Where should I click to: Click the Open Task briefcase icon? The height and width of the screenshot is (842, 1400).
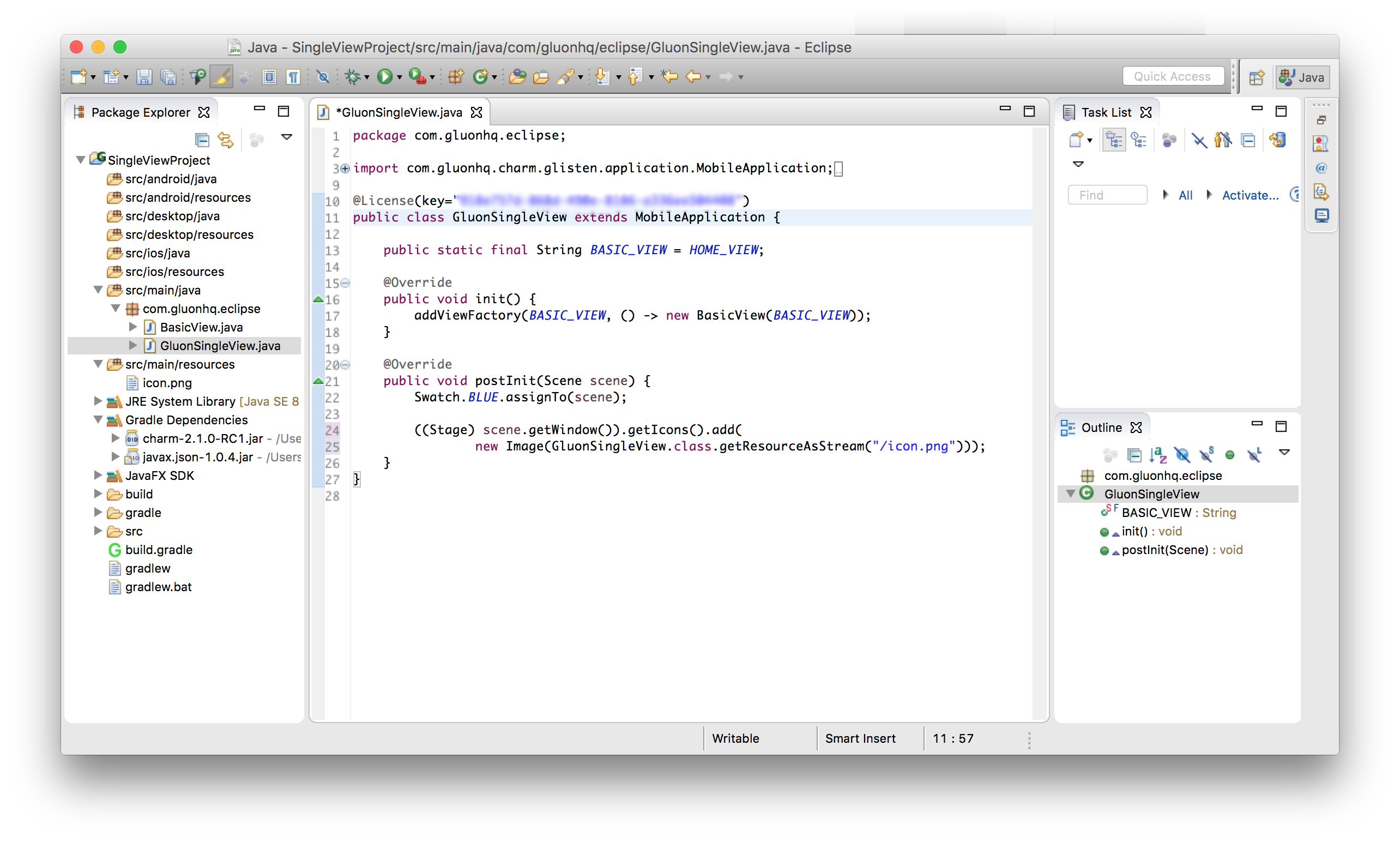click(541, 76)
